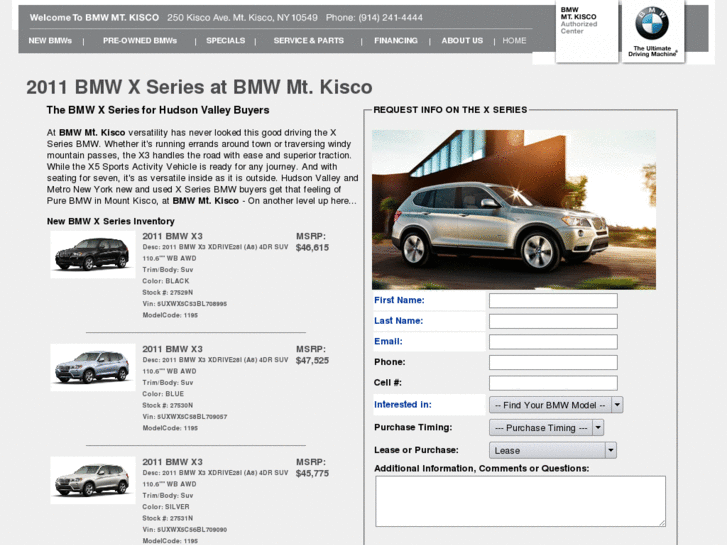Open the SPECIALS menu item

click(x=225, y=41)
